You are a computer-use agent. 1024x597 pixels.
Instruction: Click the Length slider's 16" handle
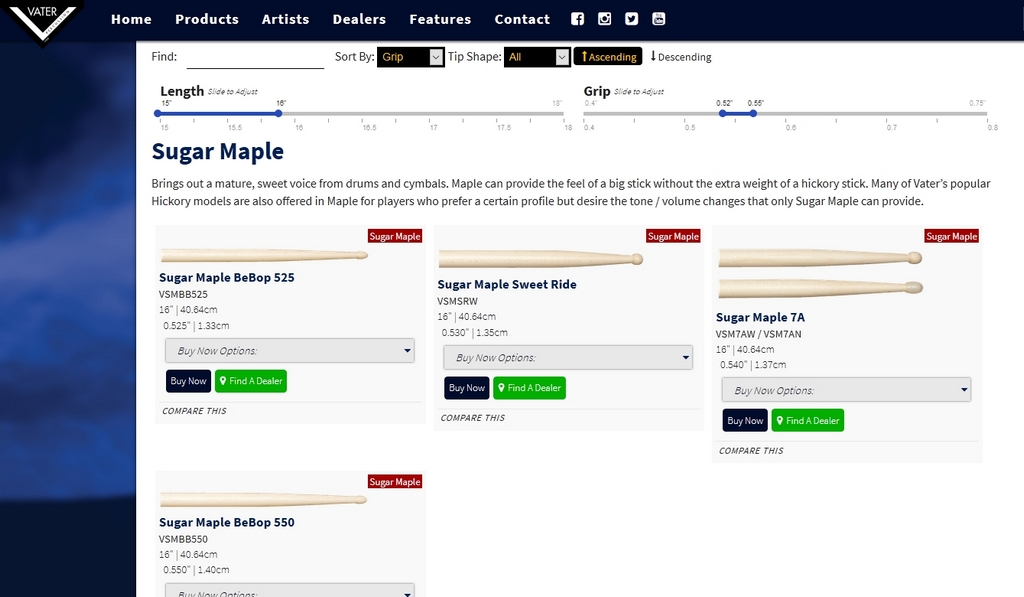[279, 113]
